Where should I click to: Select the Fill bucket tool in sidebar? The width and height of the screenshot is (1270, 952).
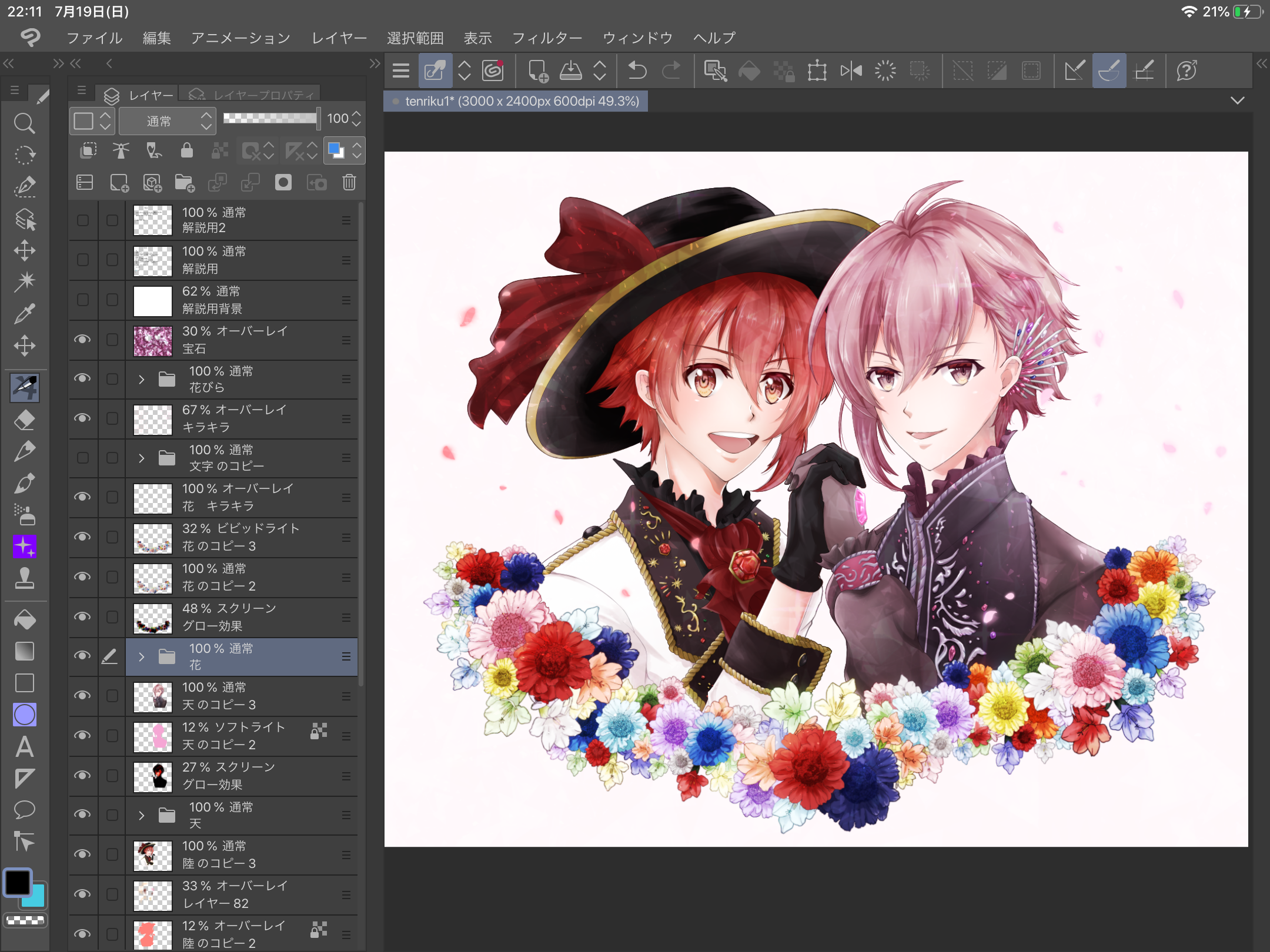pyautogui.click(x=25, y=619)
